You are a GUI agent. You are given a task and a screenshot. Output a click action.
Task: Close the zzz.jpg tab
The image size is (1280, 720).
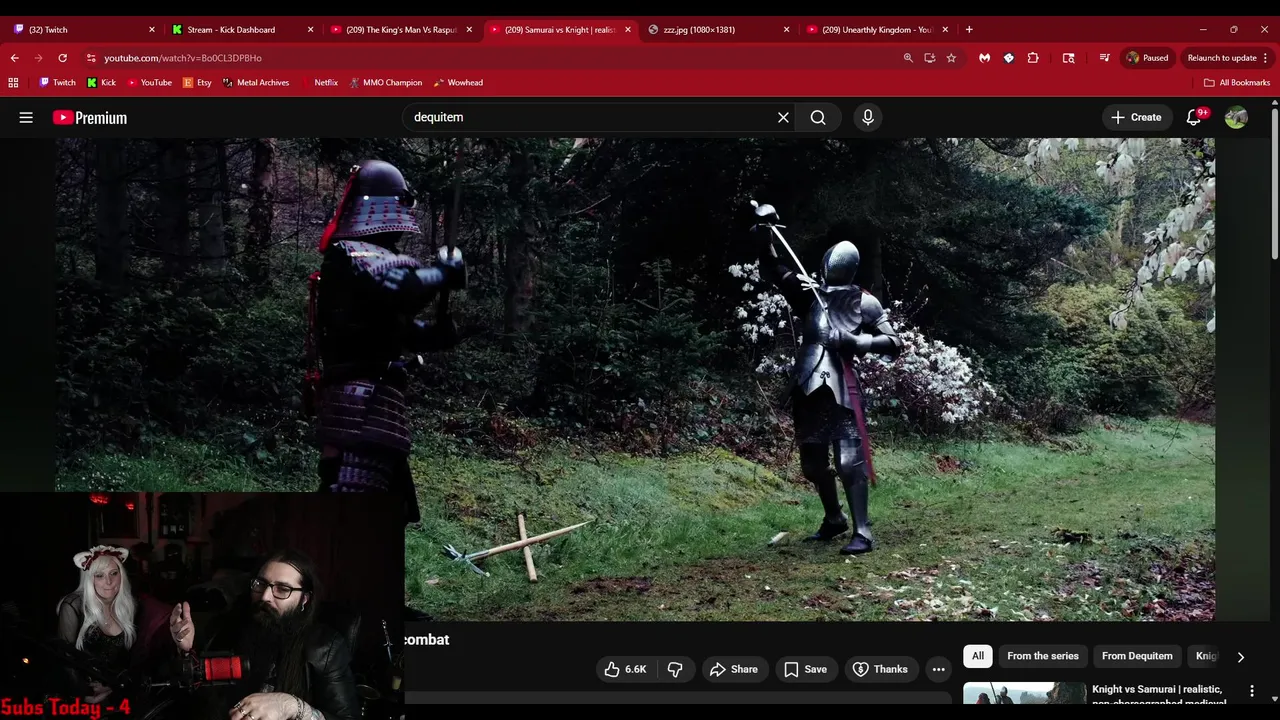(786, 29)
